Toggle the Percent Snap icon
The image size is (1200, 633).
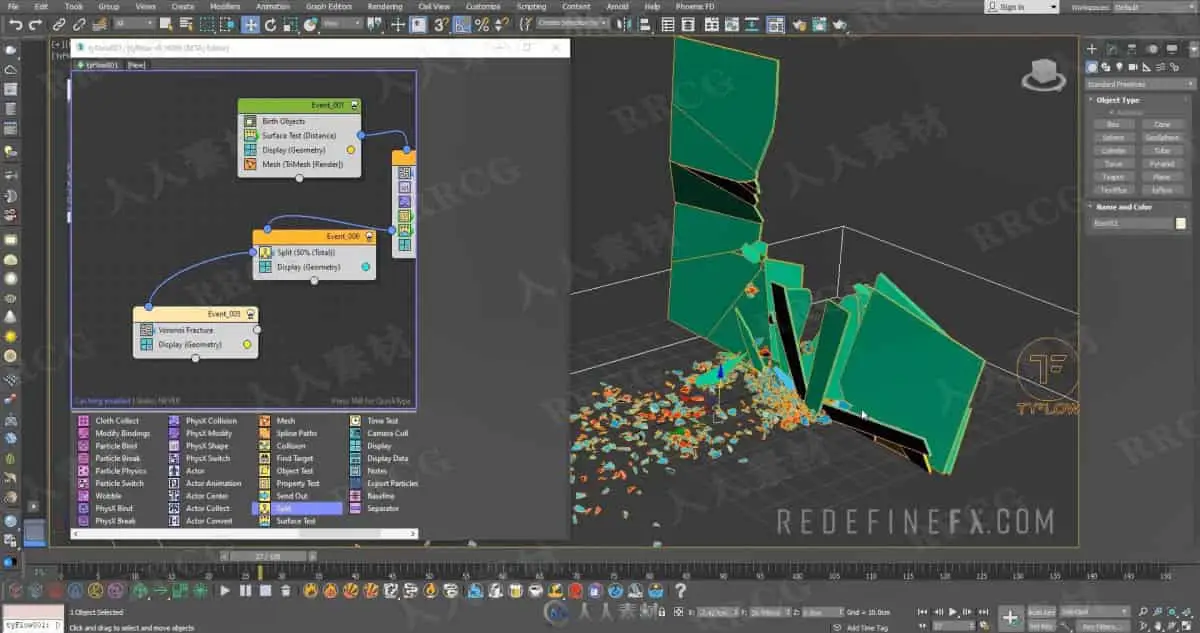(x=482, y=24)
